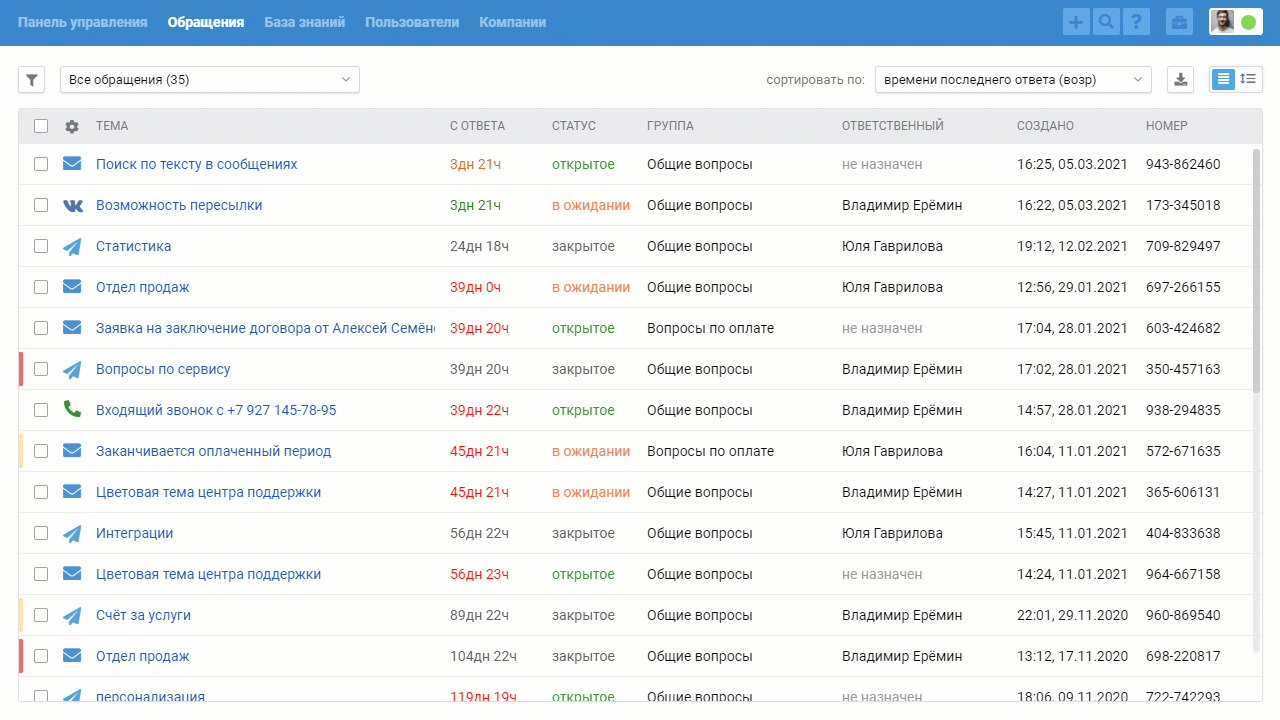
Task: Open the sort-by dropdown
Action: tap(1012, 80)
